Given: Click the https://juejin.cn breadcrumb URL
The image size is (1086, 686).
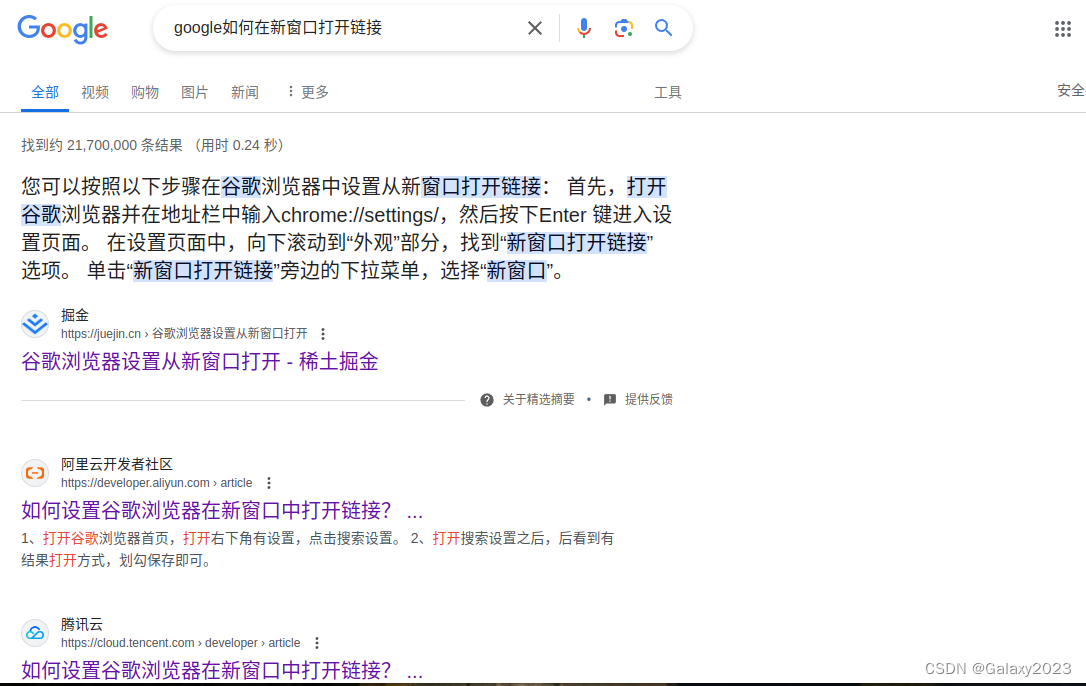Looking at the screenshot, I should [184, 334].
